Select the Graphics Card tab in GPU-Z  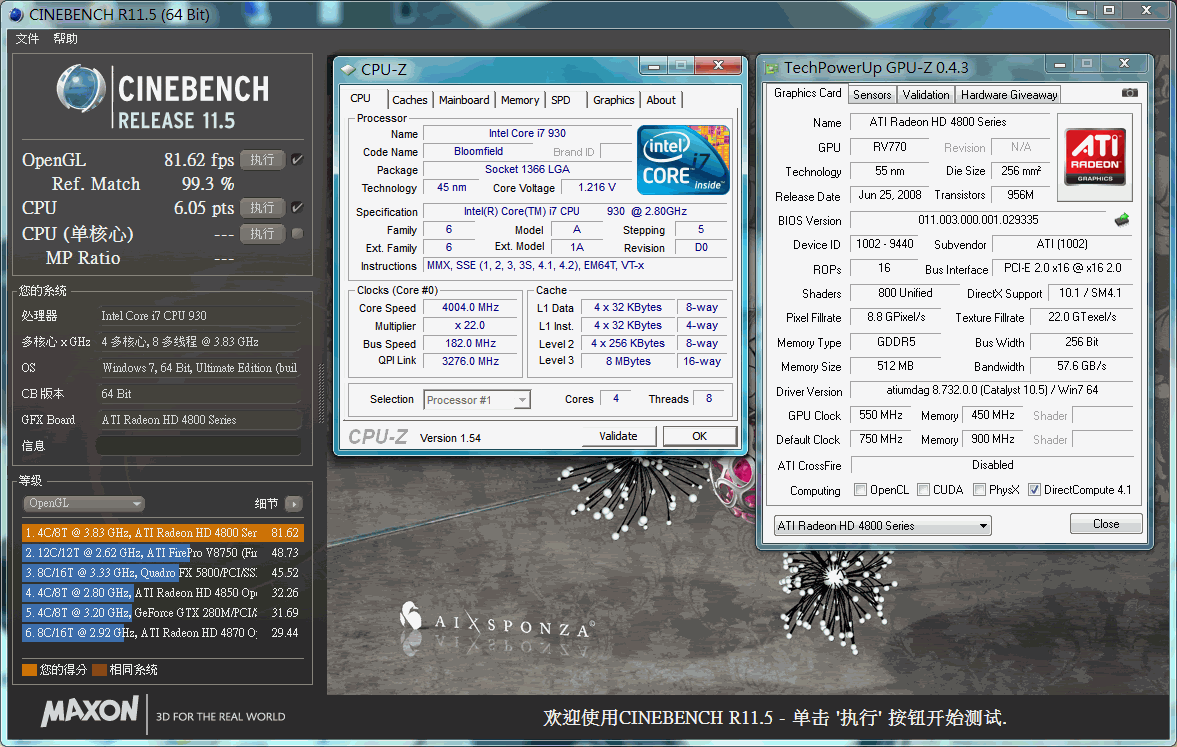click(x=807, y=93)
